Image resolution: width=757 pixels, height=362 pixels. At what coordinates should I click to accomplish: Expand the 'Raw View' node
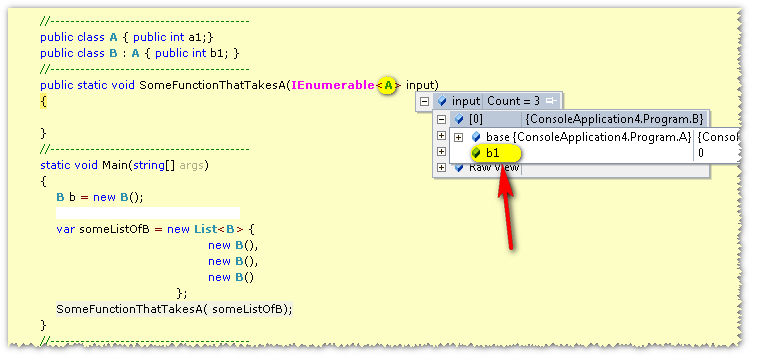(441, 167)
